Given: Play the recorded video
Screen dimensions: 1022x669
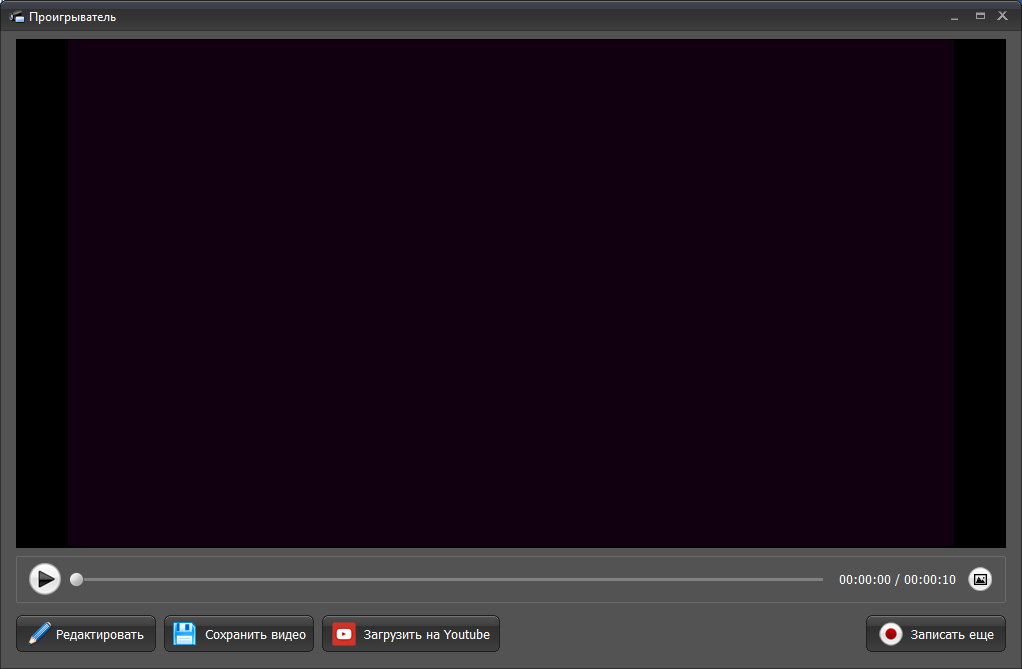Looking at the screenshot, I should click(45, 579).
